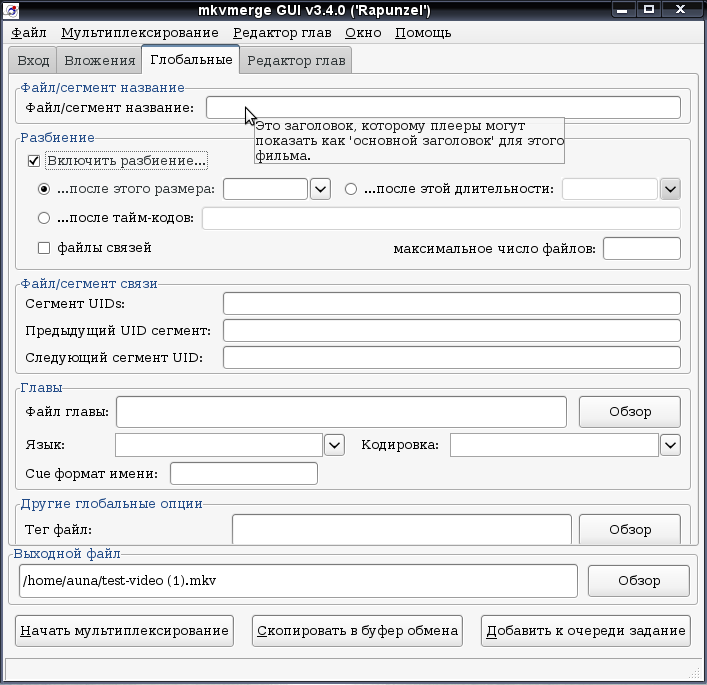Click Обзор button for Выходной файл
This screenshot has width=707, height=685.
pyautogui.click(x=639, y=581)
